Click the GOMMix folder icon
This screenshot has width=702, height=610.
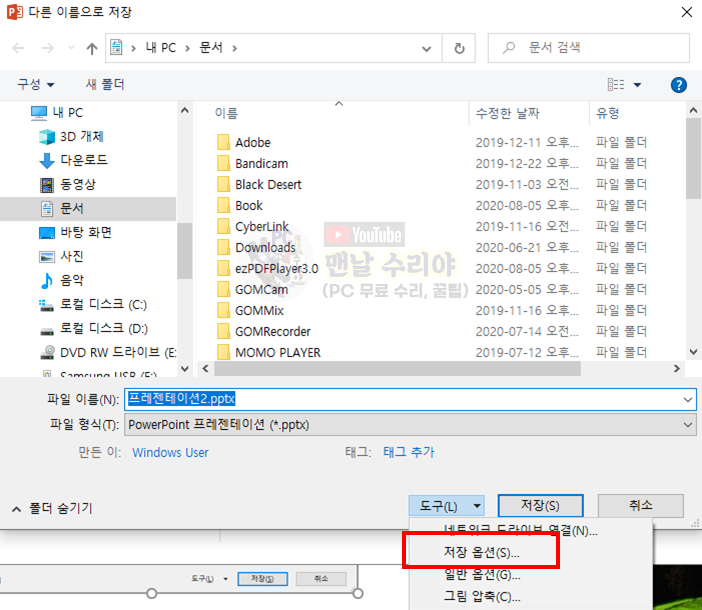(223, 311)
